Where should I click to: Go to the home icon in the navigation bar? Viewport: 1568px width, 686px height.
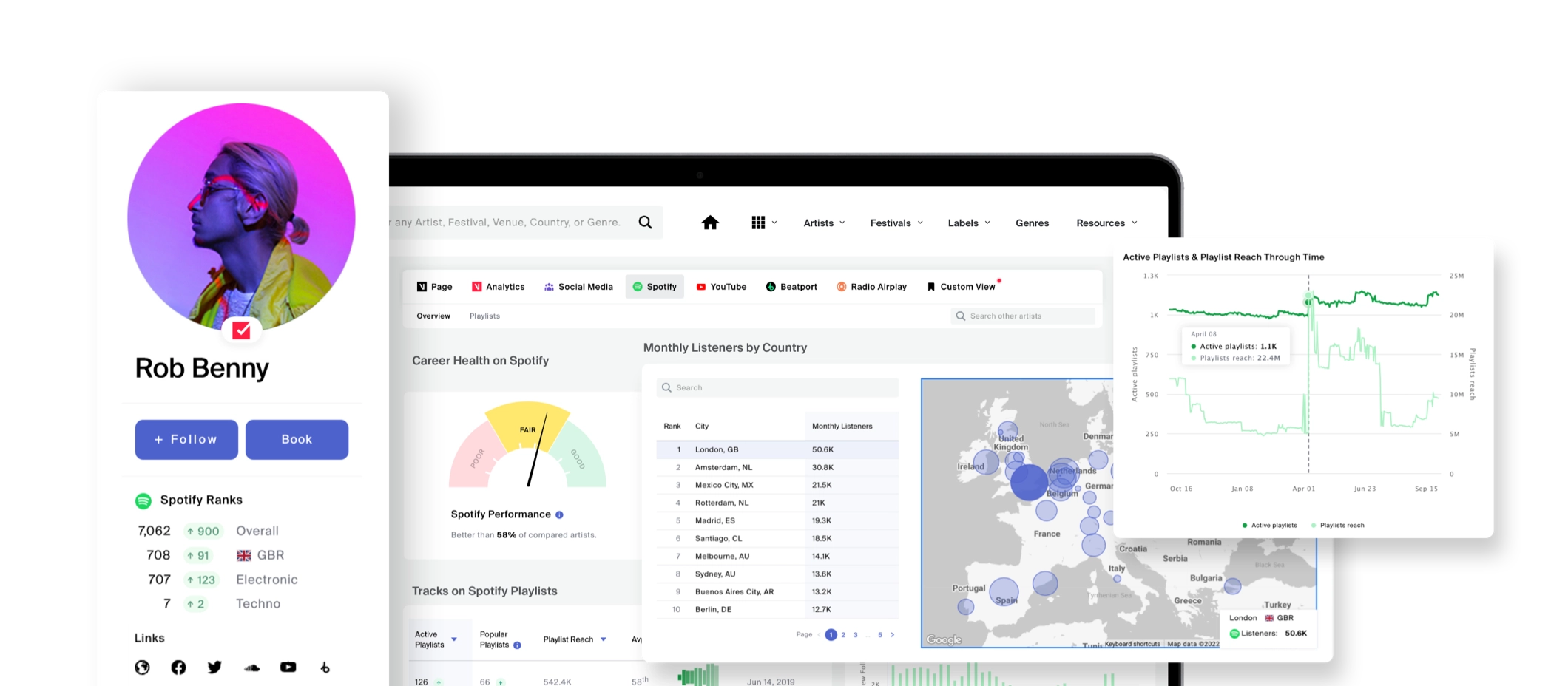click(x=709, y=222)
